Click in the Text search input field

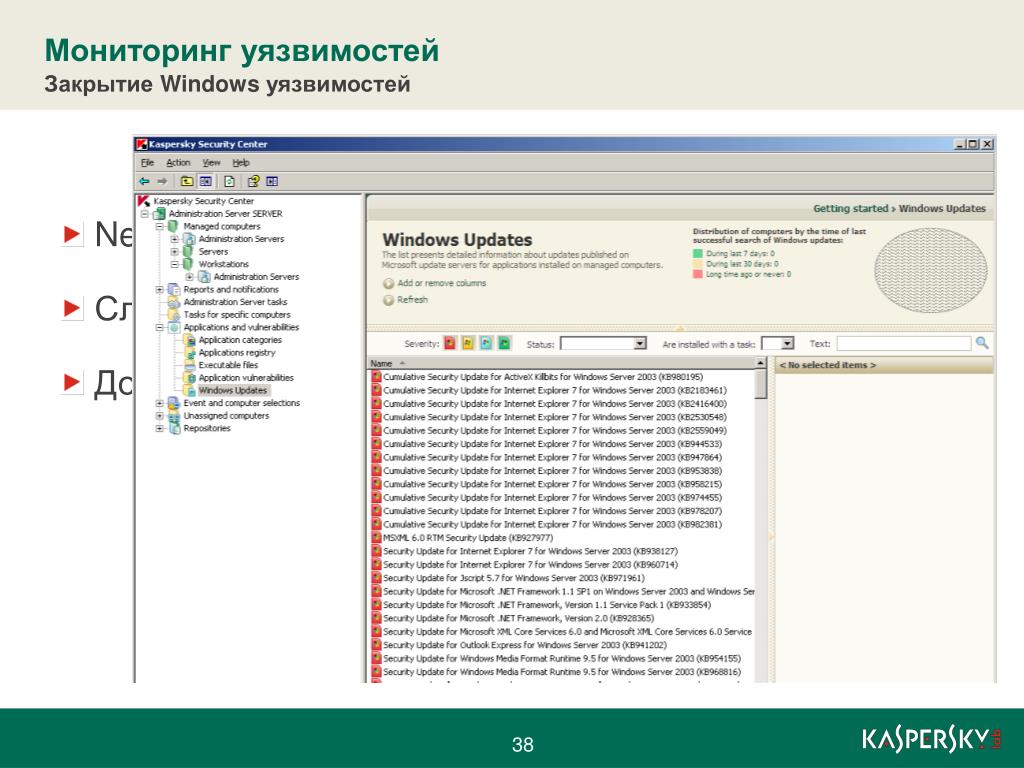pos(904,344)
